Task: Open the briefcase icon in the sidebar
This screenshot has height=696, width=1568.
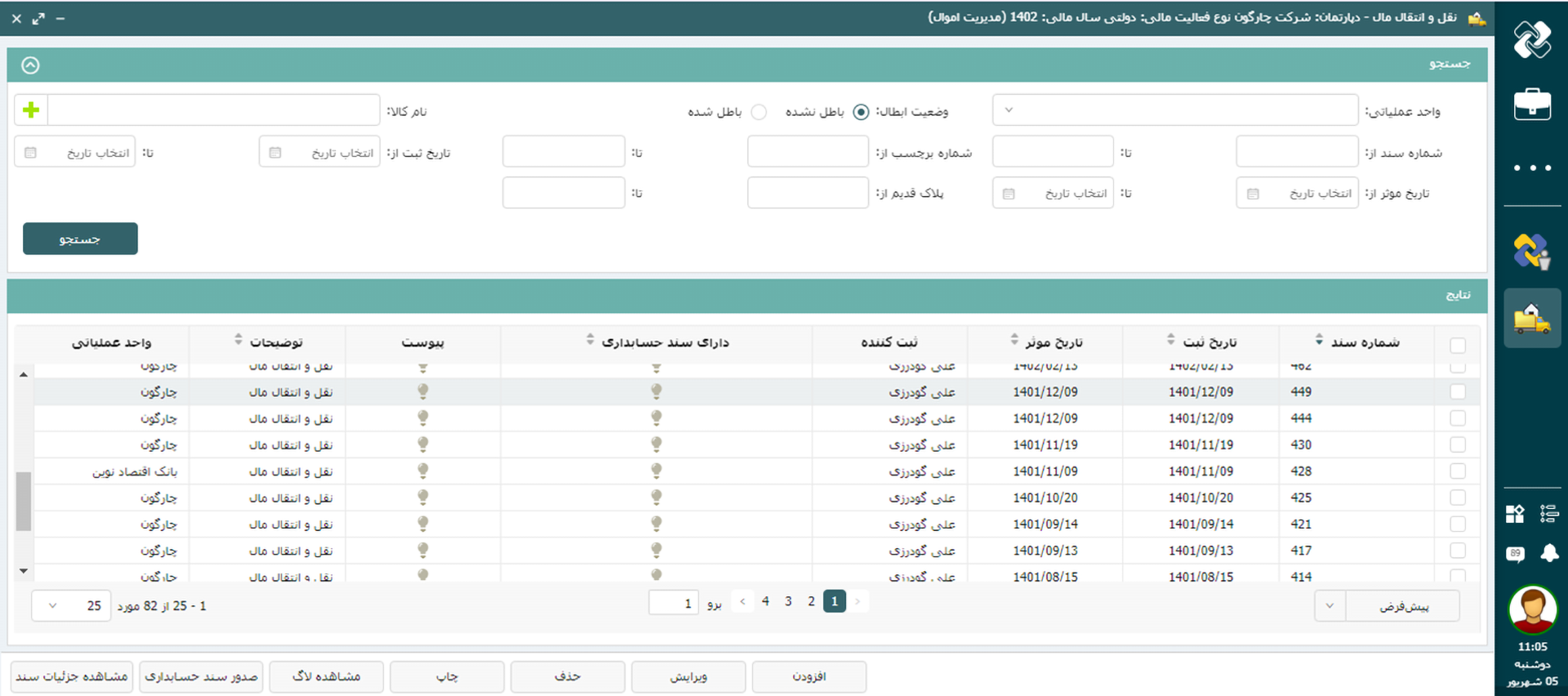Action: (x=1532, y=105)
